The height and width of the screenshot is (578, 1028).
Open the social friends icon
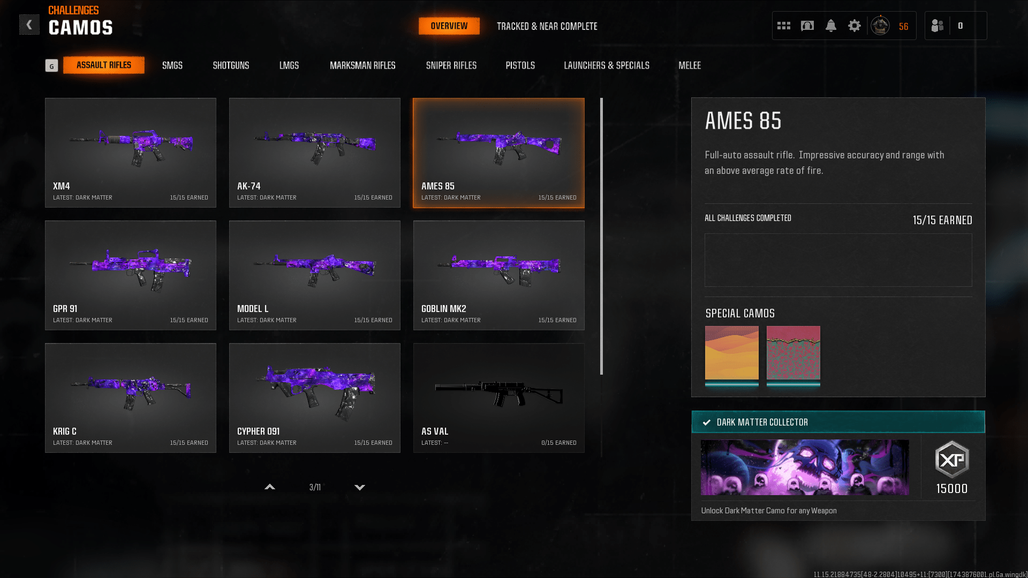[x=937, y=26]
